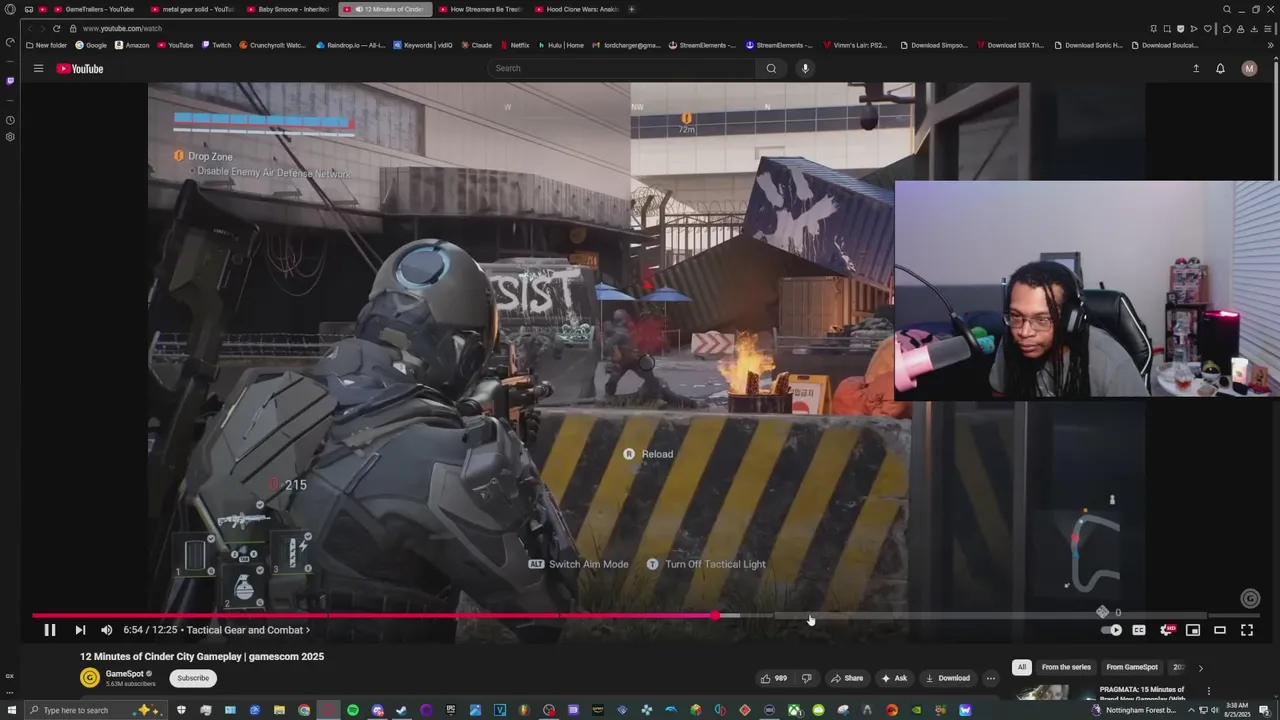Click the YouTube search field
Image resolution: width=1280 pixels, height=720 pixels.
pyautogui.click(x=622, y=68)
